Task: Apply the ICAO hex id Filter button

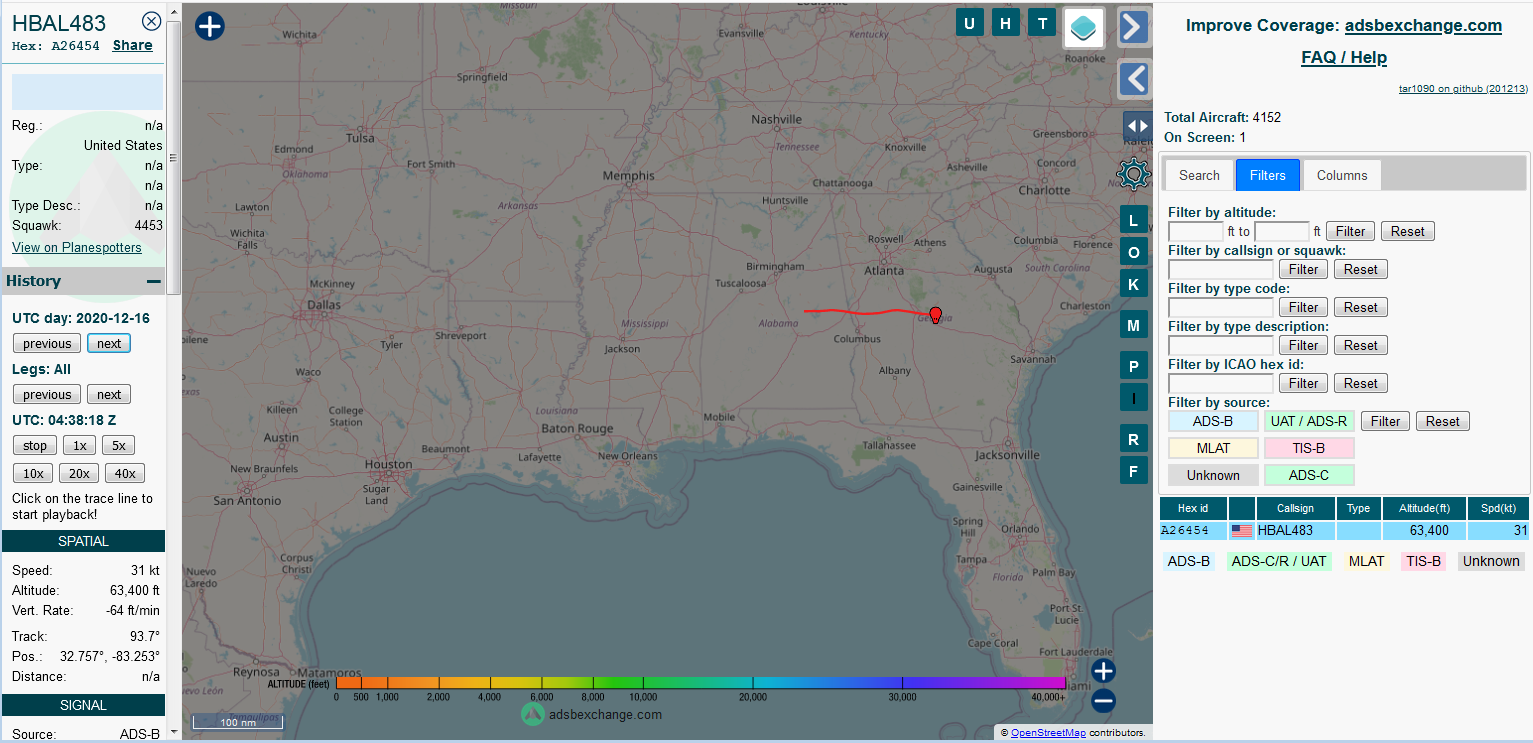Action: (x=1303, y=383)
